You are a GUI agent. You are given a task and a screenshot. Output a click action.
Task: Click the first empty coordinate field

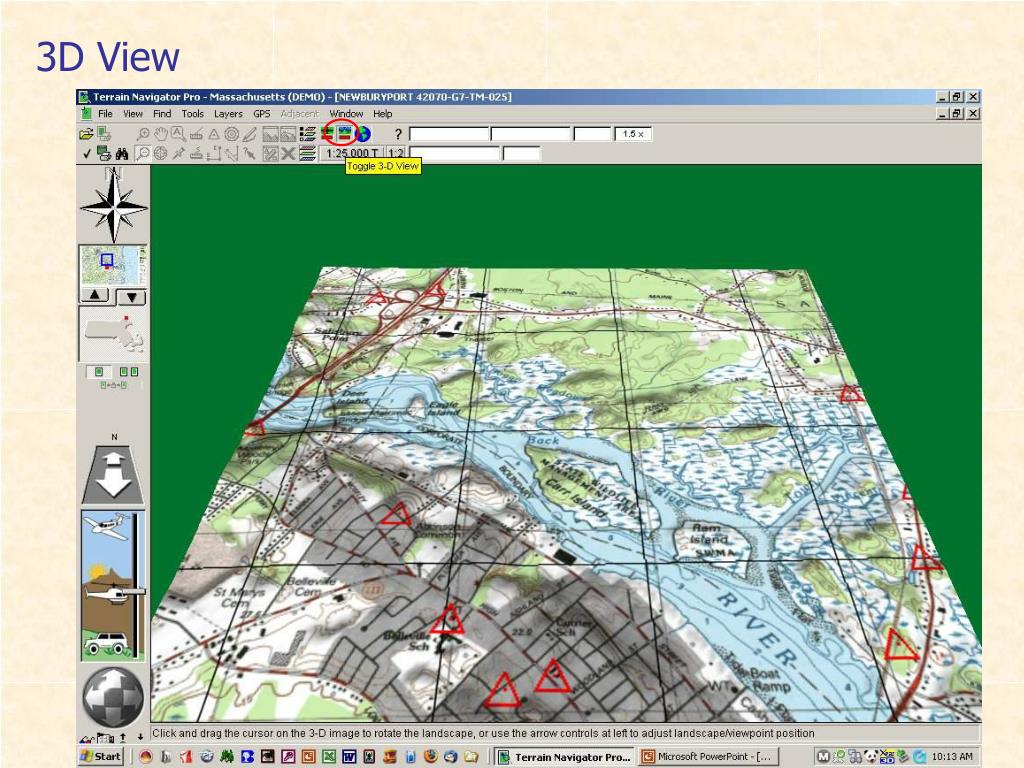click(x=449, y=134)
